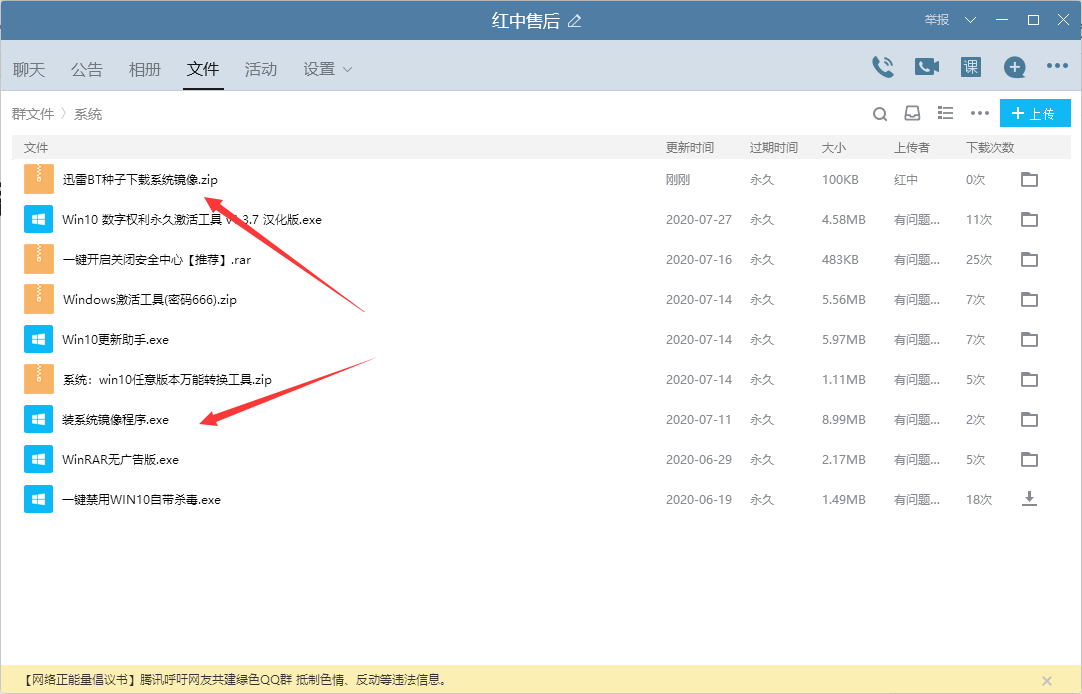
Task: Click the invite members plus icon
Action: coord(1014,67)
